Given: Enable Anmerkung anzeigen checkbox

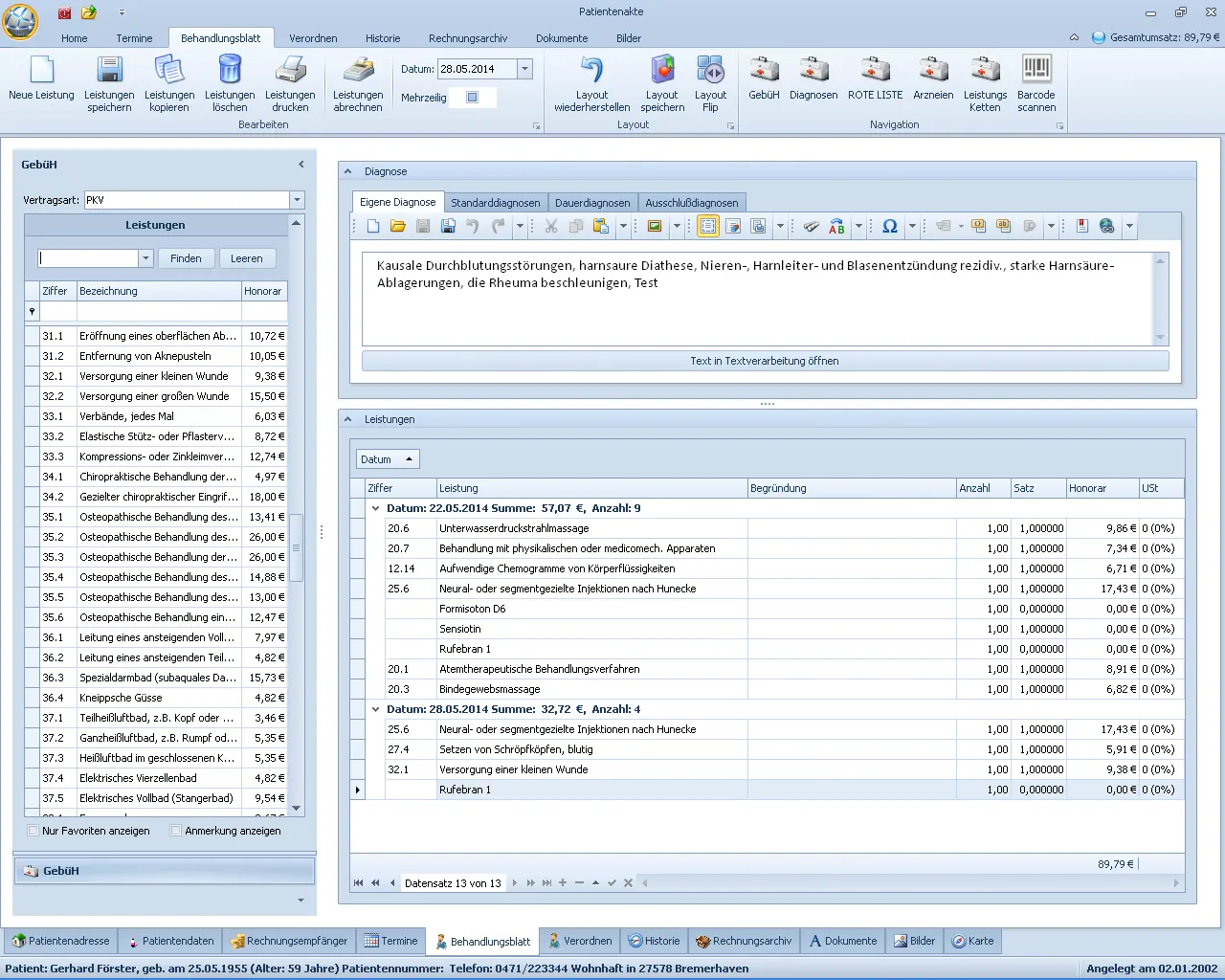Looking at the screenshot, I should click(x=176, y=831).
